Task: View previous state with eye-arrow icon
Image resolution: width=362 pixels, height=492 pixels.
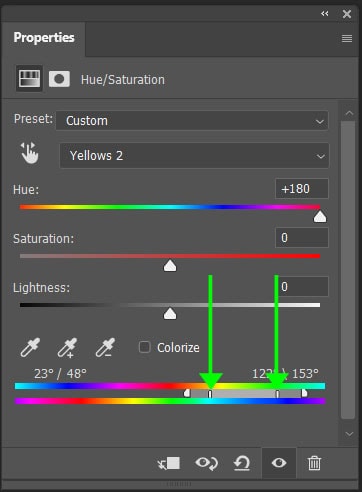Action: 207,463
